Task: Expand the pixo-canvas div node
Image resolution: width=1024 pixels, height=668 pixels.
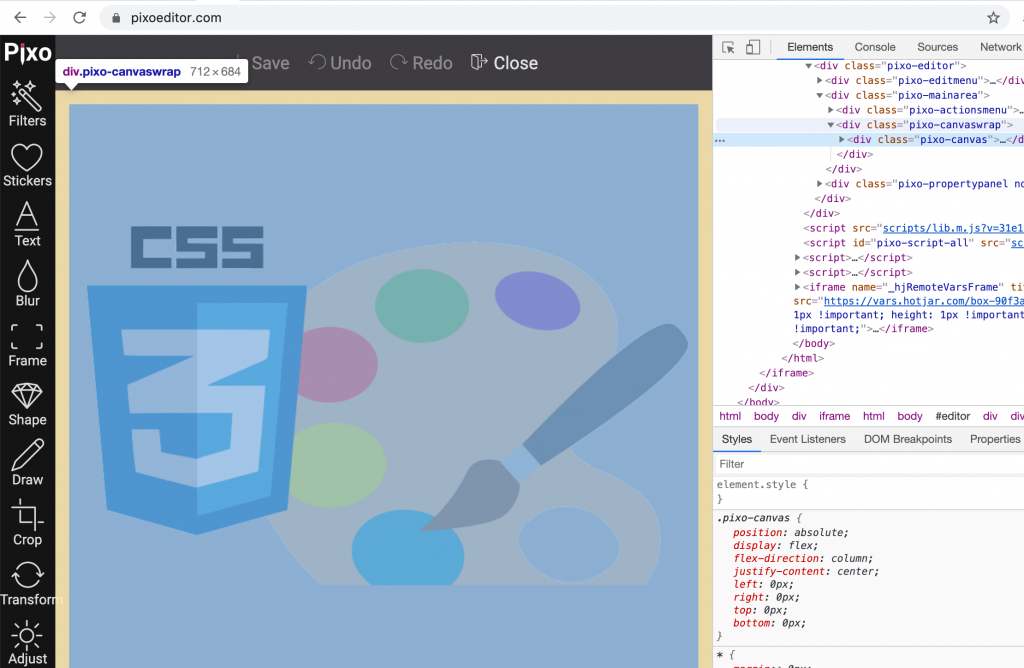Action: click(x=842, y=139)
